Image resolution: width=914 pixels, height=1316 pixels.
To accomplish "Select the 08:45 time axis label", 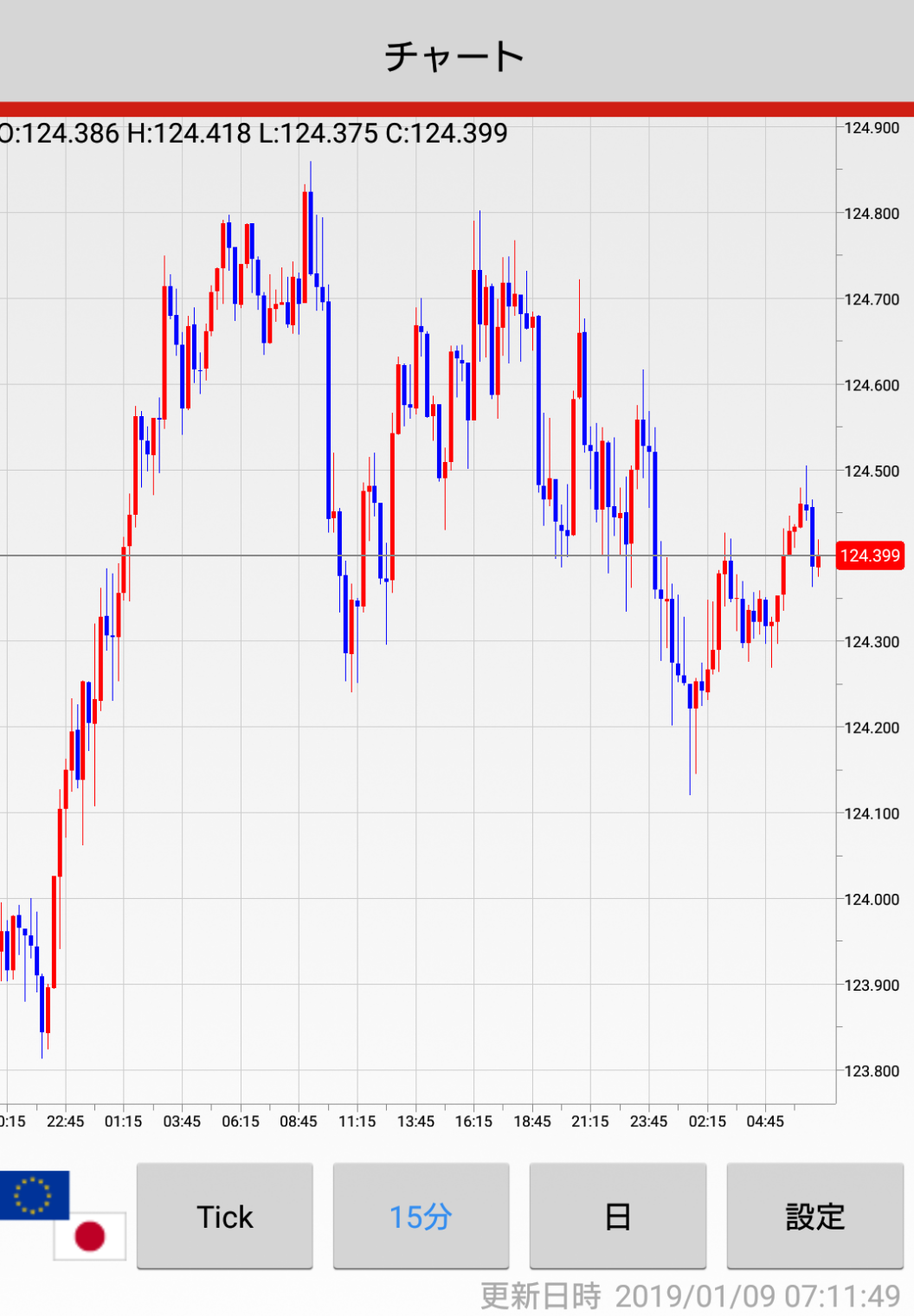I will point(299,1121).
